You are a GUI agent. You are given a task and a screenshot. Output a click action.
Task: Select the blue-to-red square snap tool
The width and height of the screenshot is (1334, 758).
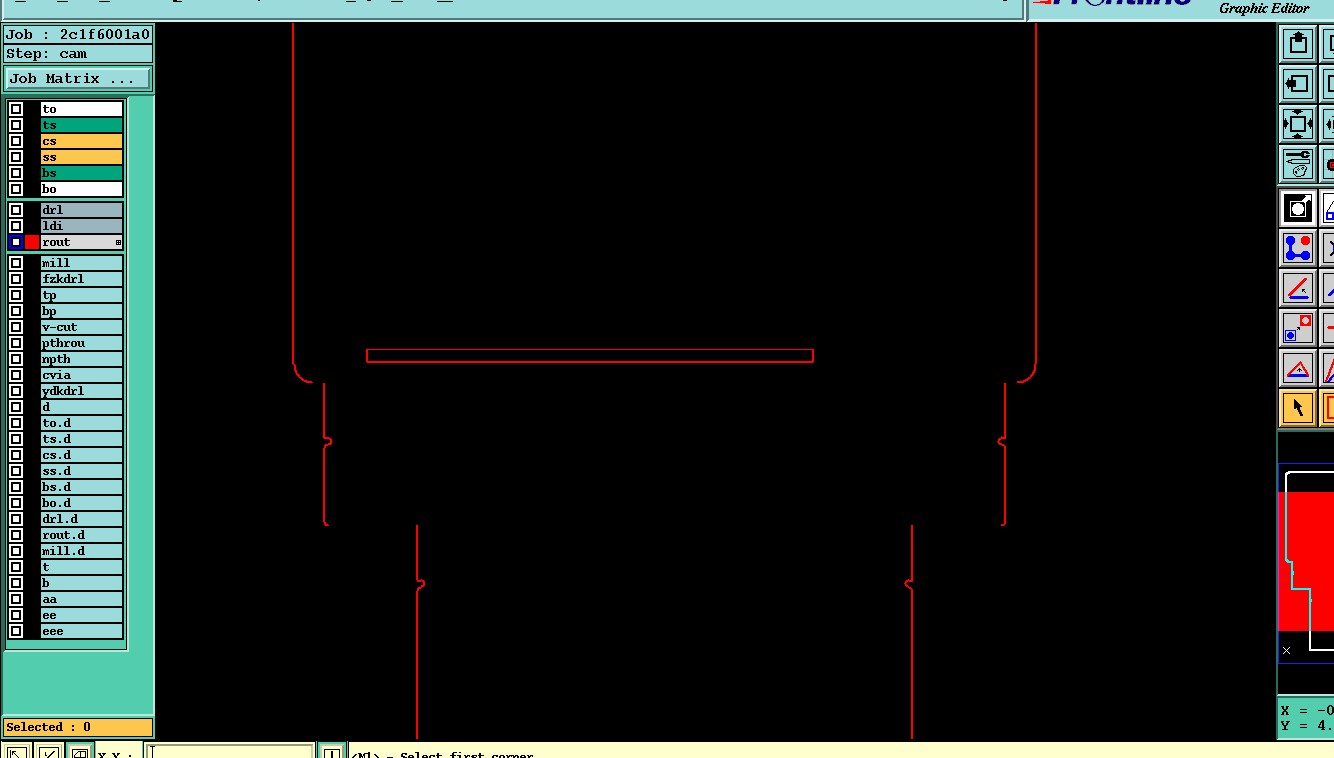(1297, 328)
